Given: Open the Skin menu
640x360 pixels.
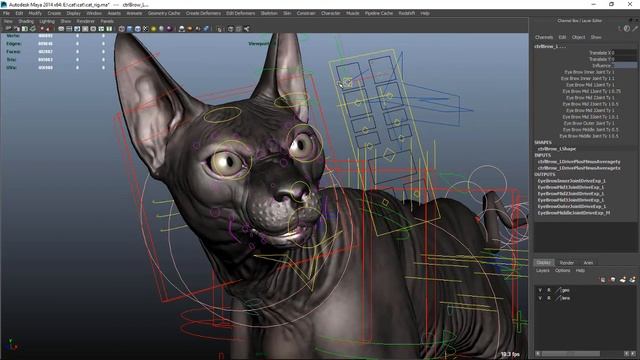Looking at the screenshot, I should click(287, 13).
